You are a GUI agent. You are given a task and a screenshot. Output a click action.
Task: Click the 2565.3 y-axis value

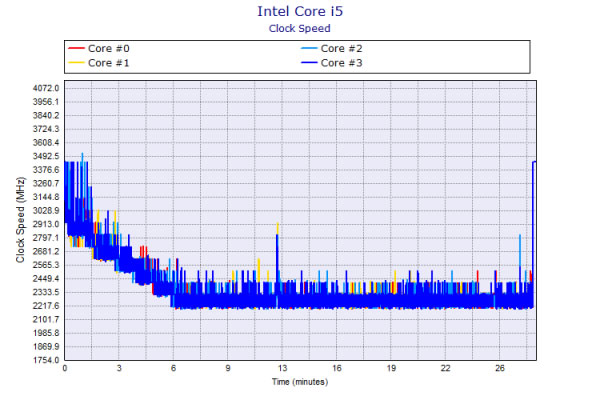click(46, 265)
